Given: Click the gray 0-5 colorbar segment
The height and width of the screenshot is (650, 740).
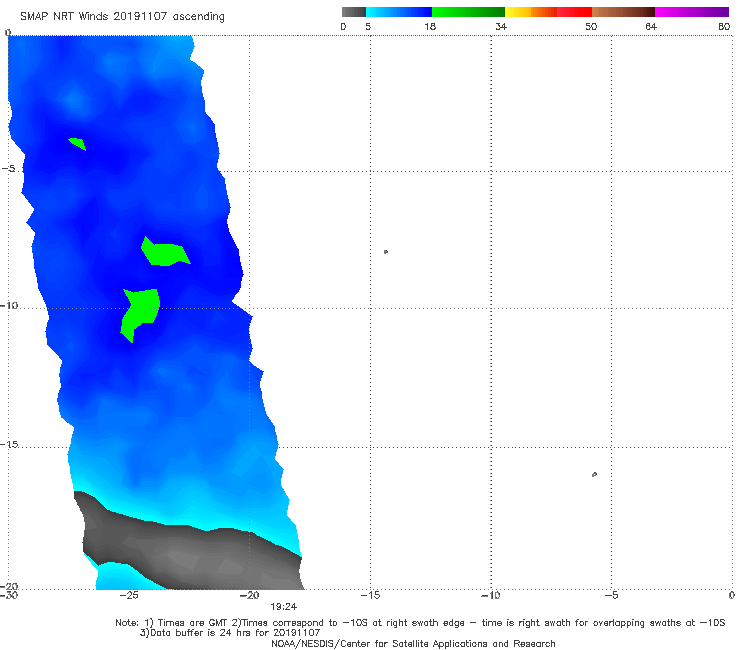Looking at the screenshot, I should pos(354,12).
